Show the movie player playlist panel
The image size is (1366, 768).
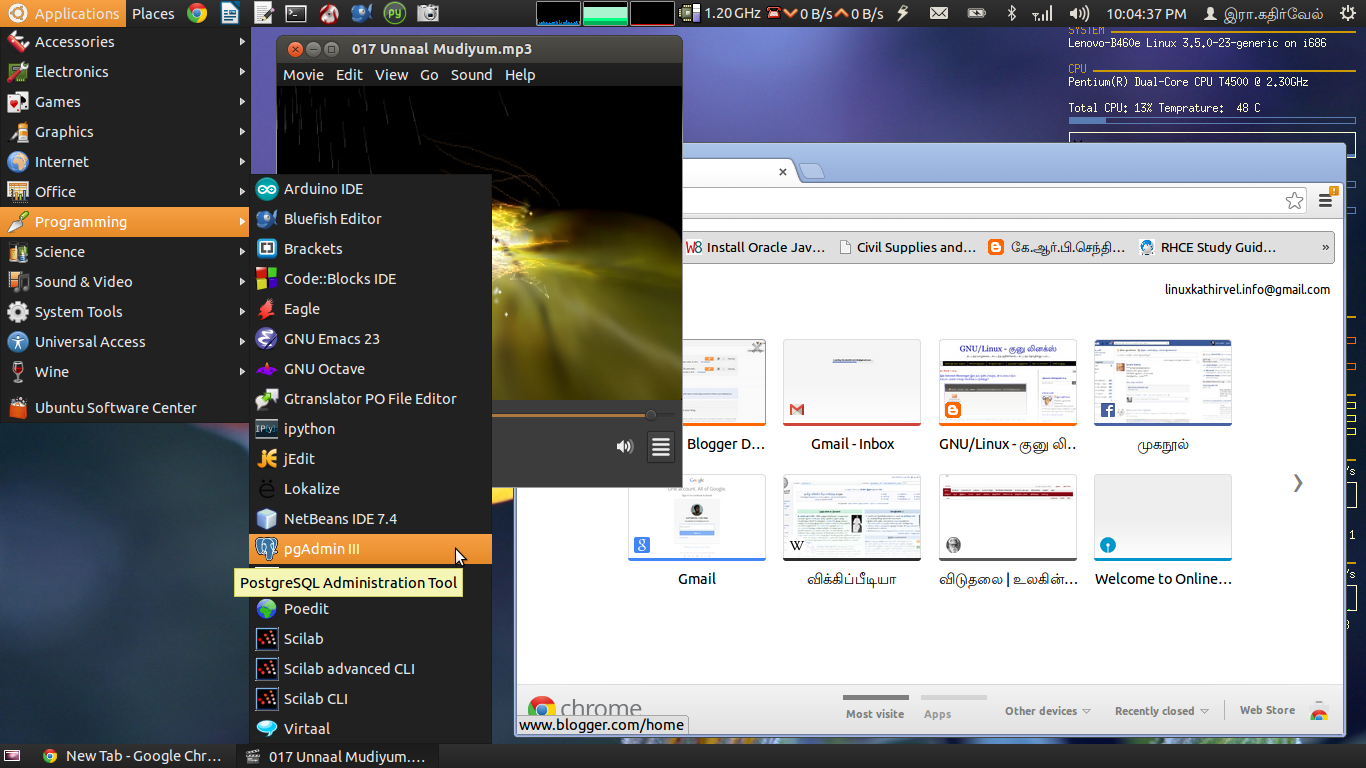pyautogui.click(x=660, y=447)
